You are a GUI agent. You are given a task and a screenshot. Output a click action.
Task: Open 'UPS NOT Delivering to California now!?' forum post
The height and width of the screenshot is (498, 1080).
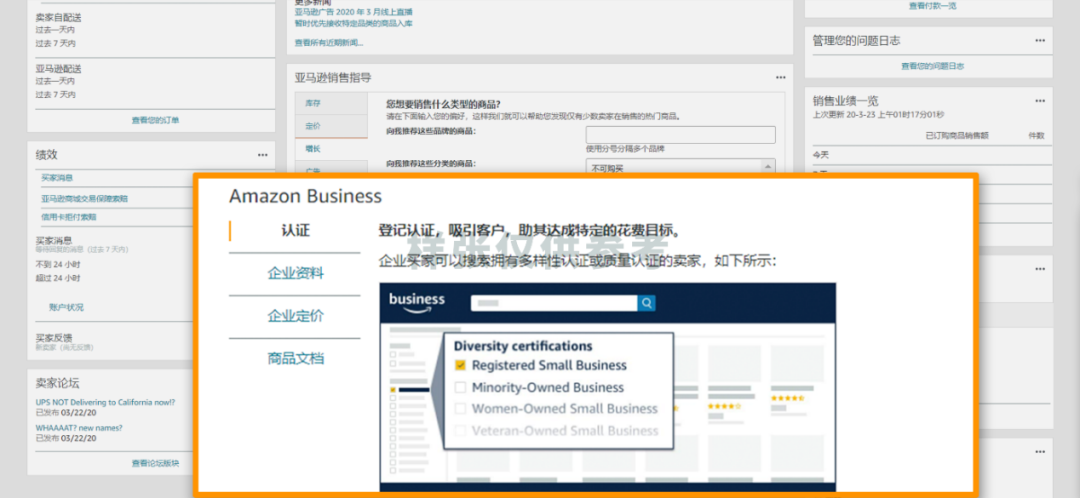[x=105, y=402]
